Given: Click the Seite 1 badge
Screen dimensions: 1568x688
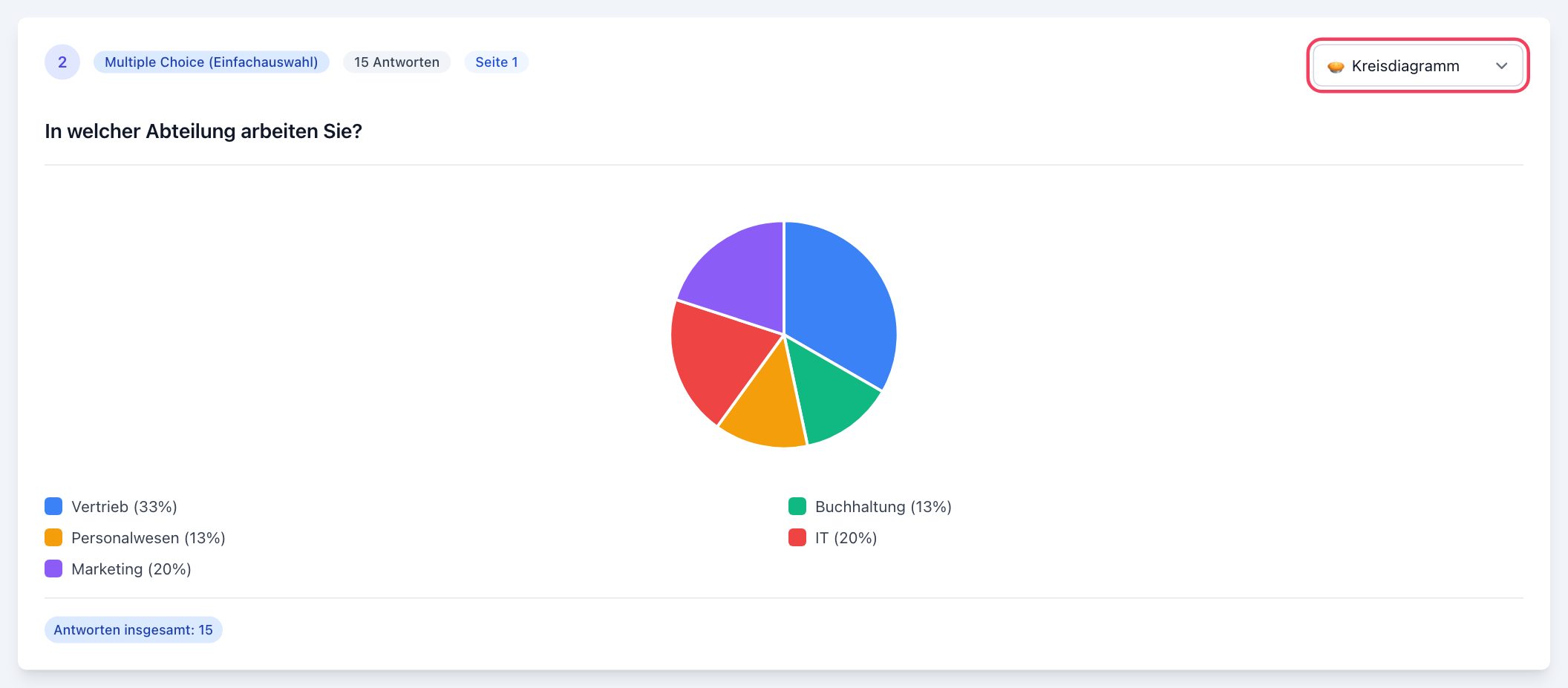Looking at the screenshot, I should (497, 62).
